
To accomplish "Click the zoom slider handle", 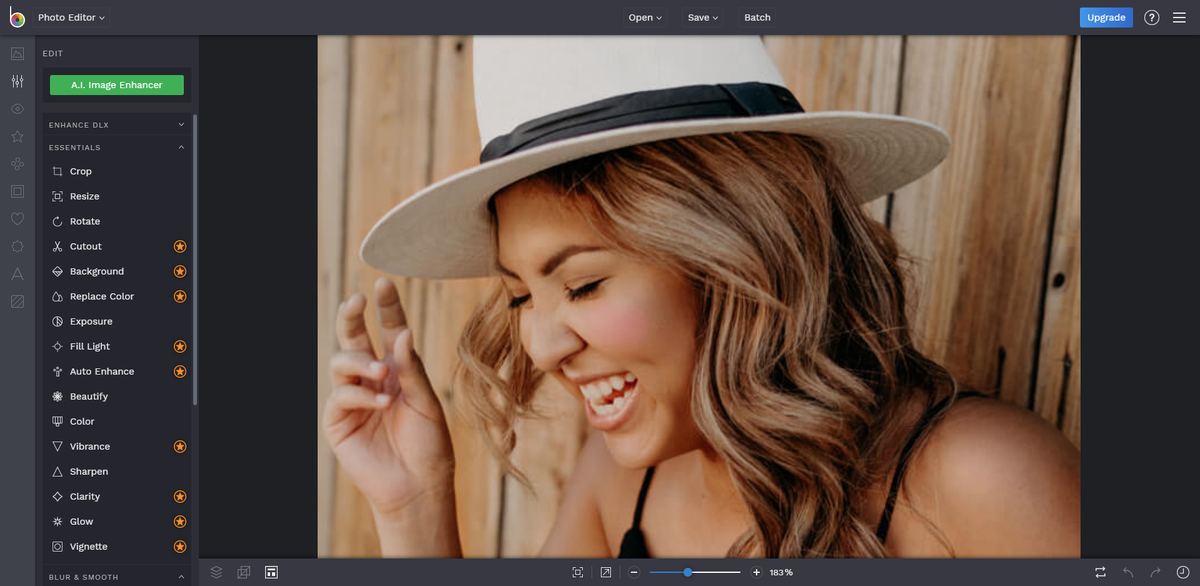I will click(x=688, y=572).
